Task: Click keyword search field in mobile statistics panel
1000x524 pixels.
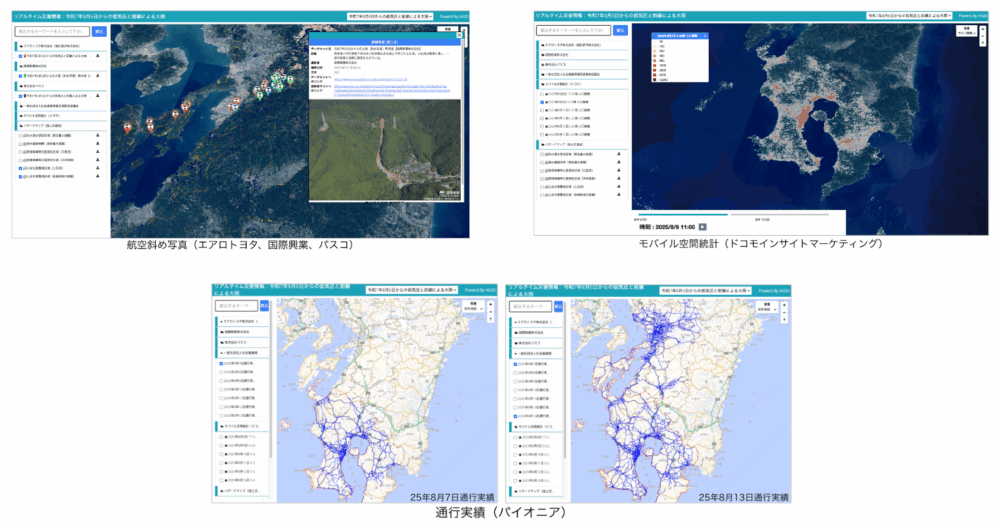Action: point(573,30)
